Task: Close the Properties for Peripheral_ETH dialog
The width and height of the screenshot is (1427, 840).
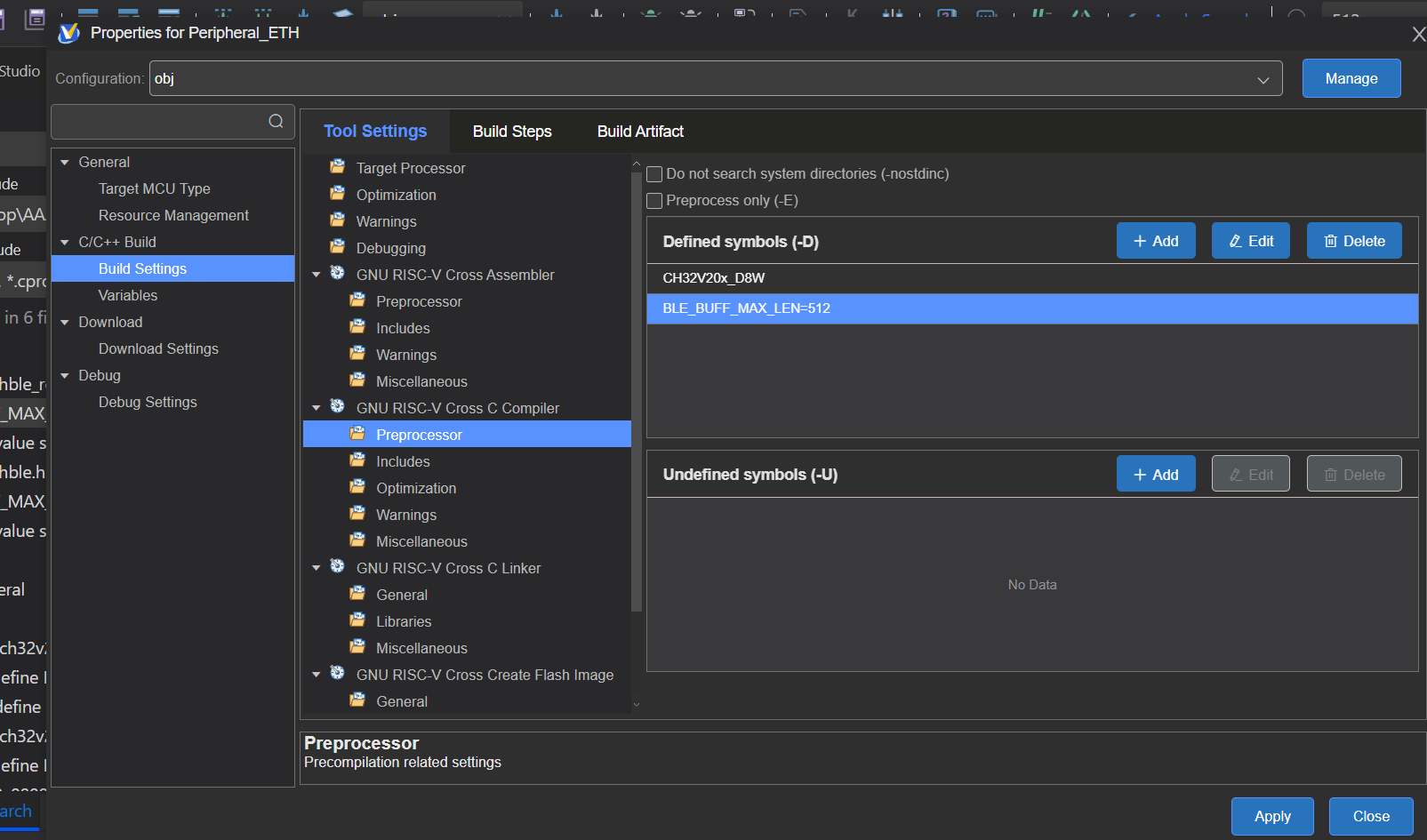Action: pyautogui.click(x=1418, y=34)
